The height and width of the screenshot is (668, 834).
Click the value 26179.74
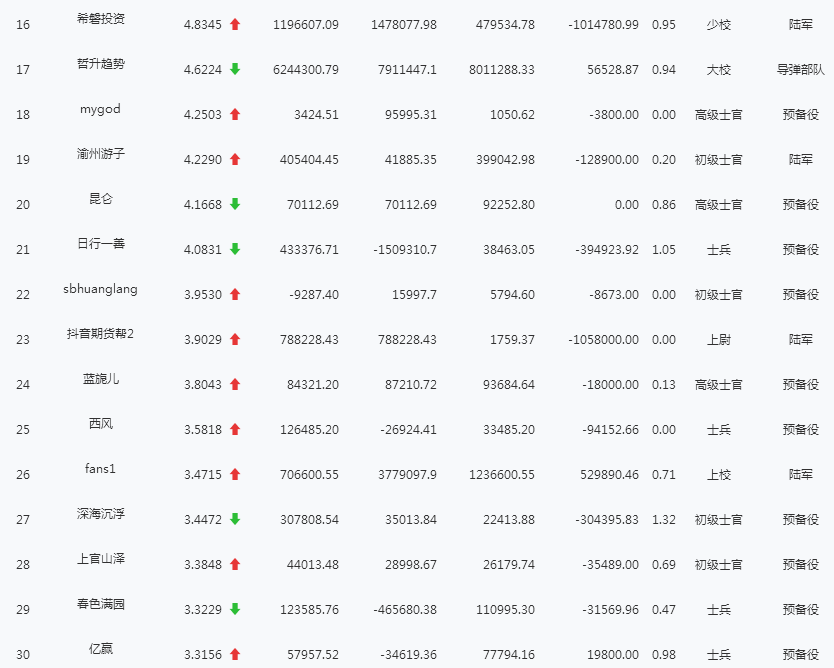(508, 565)
